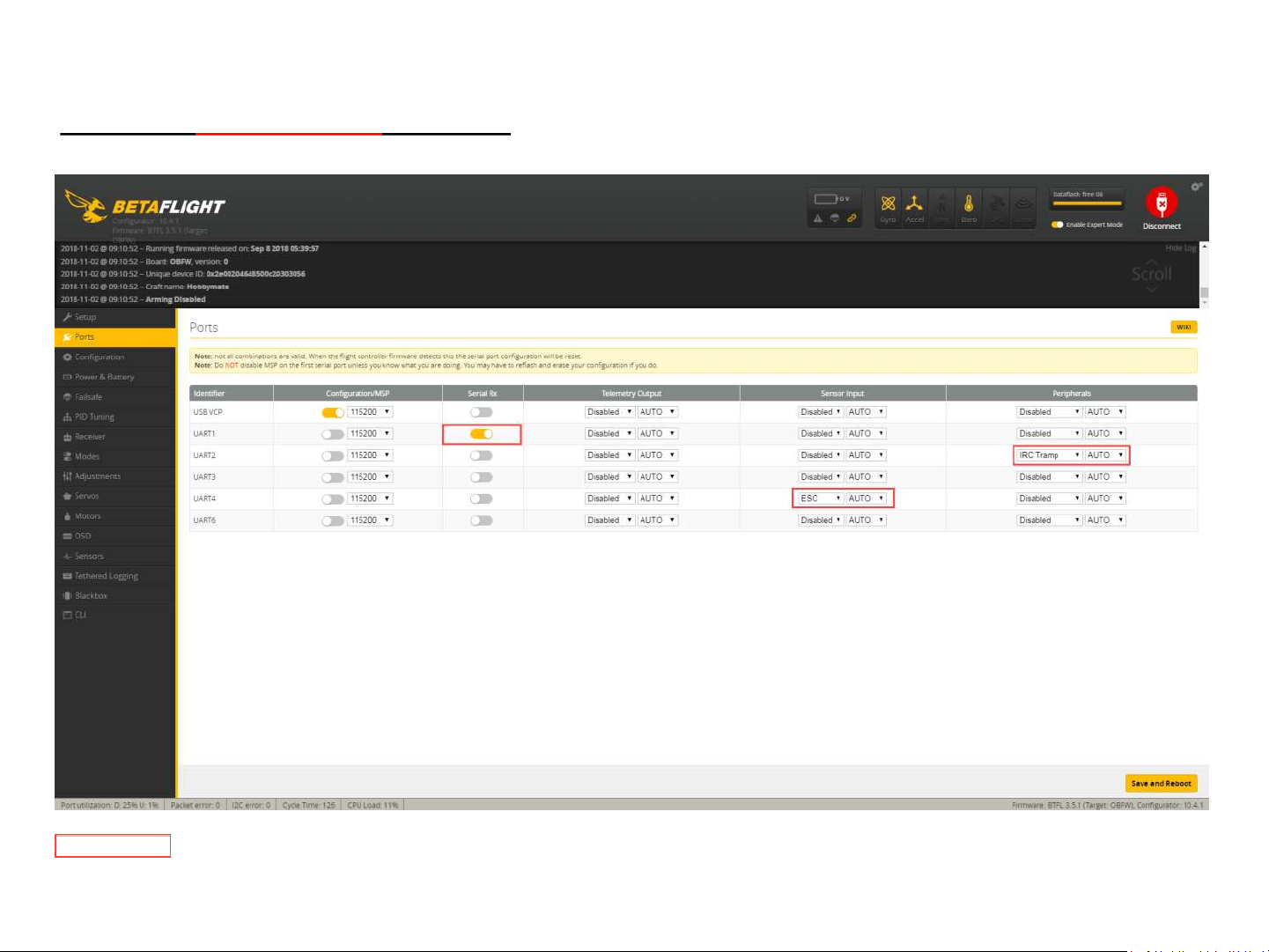Click log scrollbar up arrow

pyautogui.click(x=1204, y=247)
